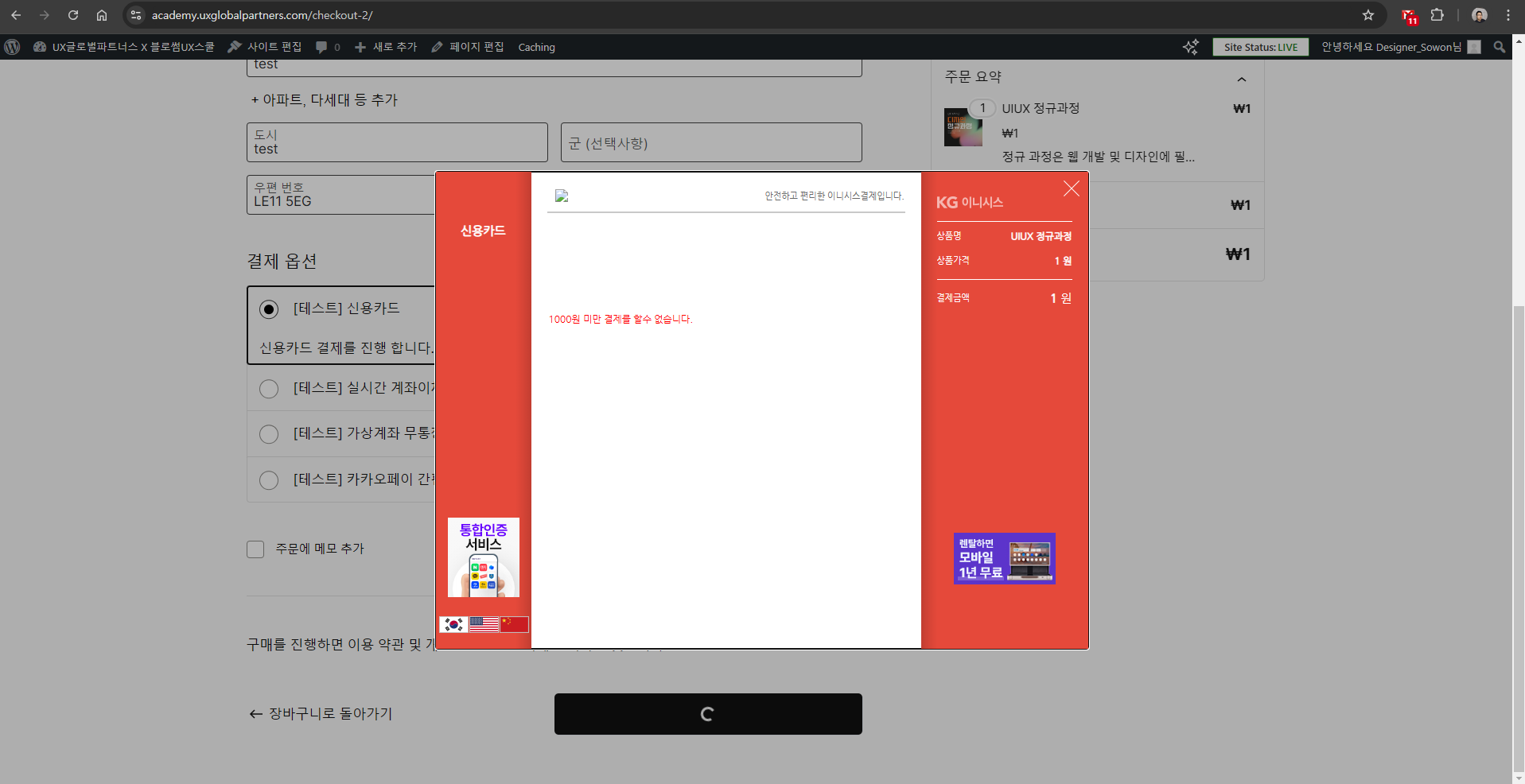Reload the checkout page

73,15
